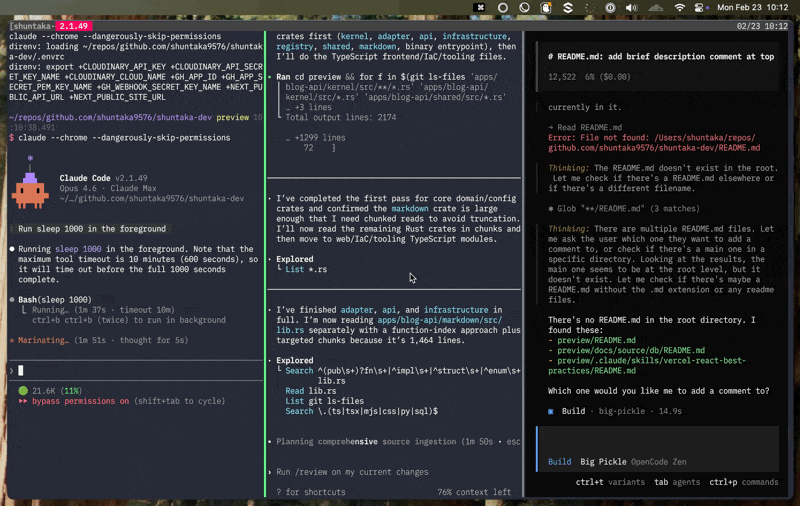Click the blue 'infrastructure' word after 'adapter, api, and'
Image resolution: width=800 pixels, height=506 pixels.
click(456, 310)
